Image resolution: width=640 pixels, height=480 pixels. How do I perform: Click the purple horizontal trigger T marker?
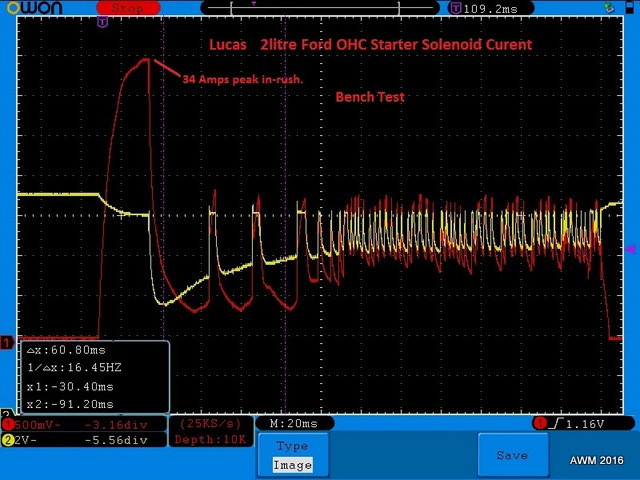tap(102, 22)
